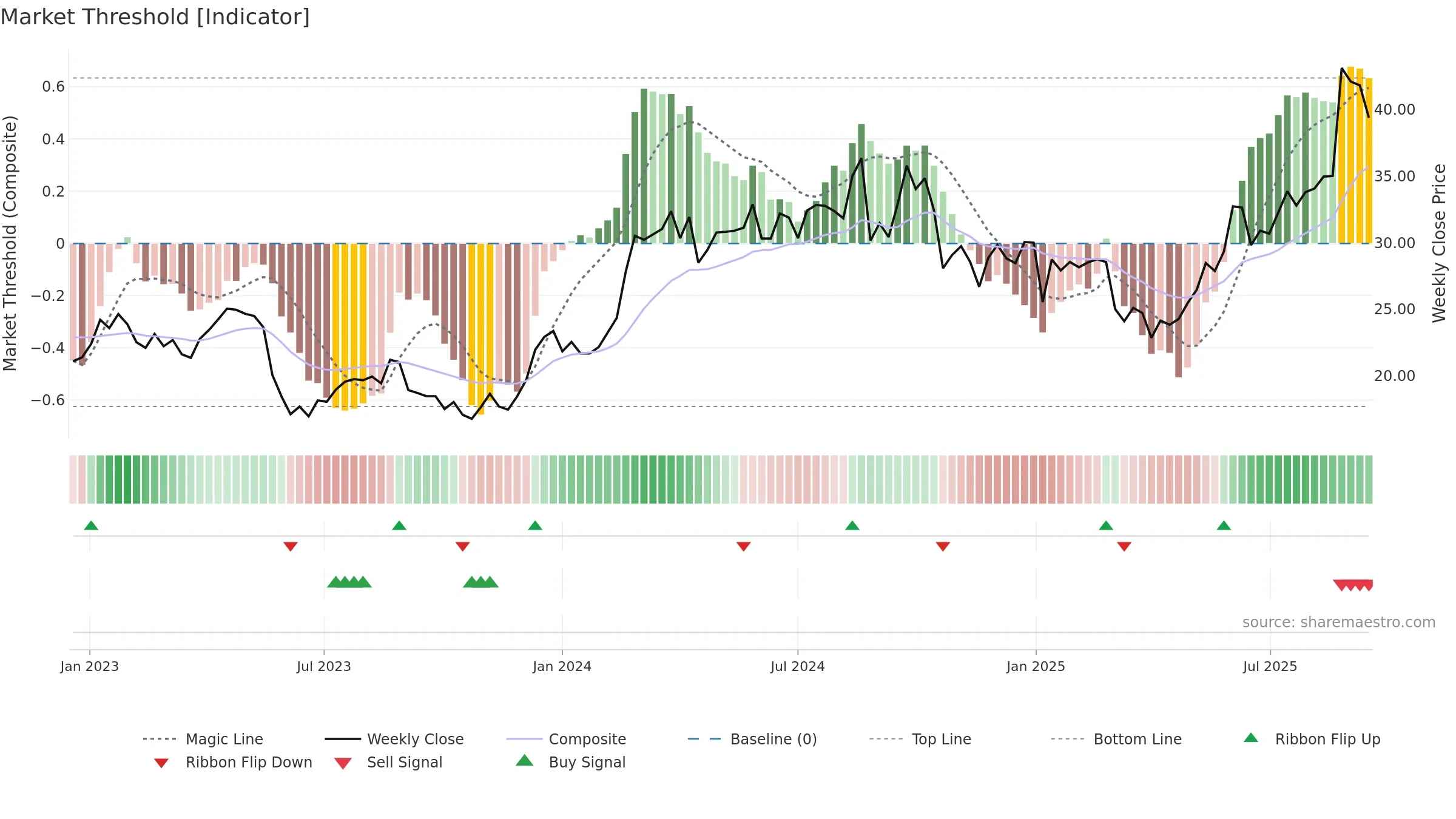Screen dimensions: 1456x819
Task: Click the 'Jul 2025' x-axis label
Action: click(1270, 666)
